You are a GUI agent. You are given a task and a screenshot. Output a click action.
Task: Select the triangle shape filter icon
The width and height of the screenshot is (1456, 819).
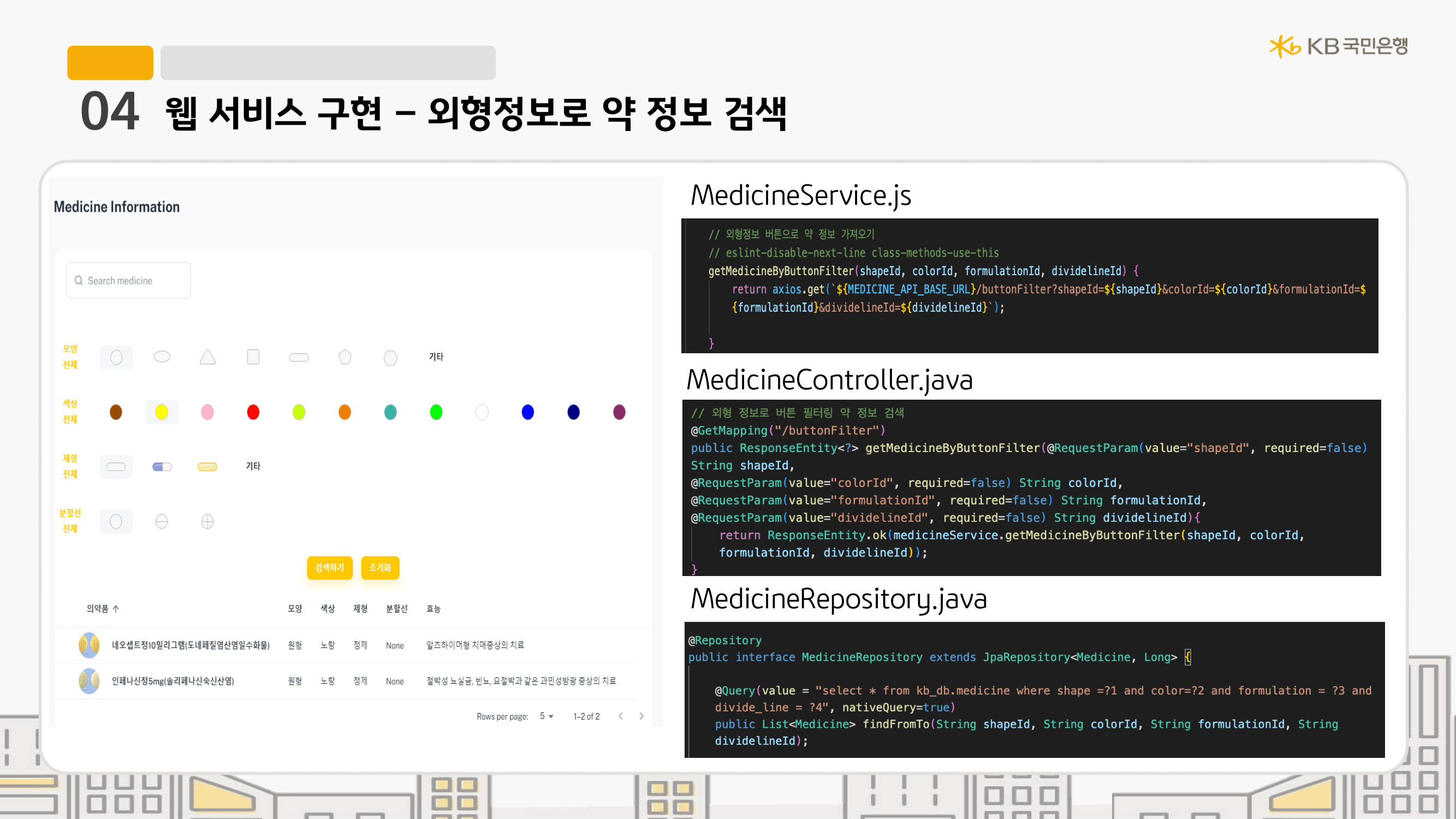(x=207, y=357)
